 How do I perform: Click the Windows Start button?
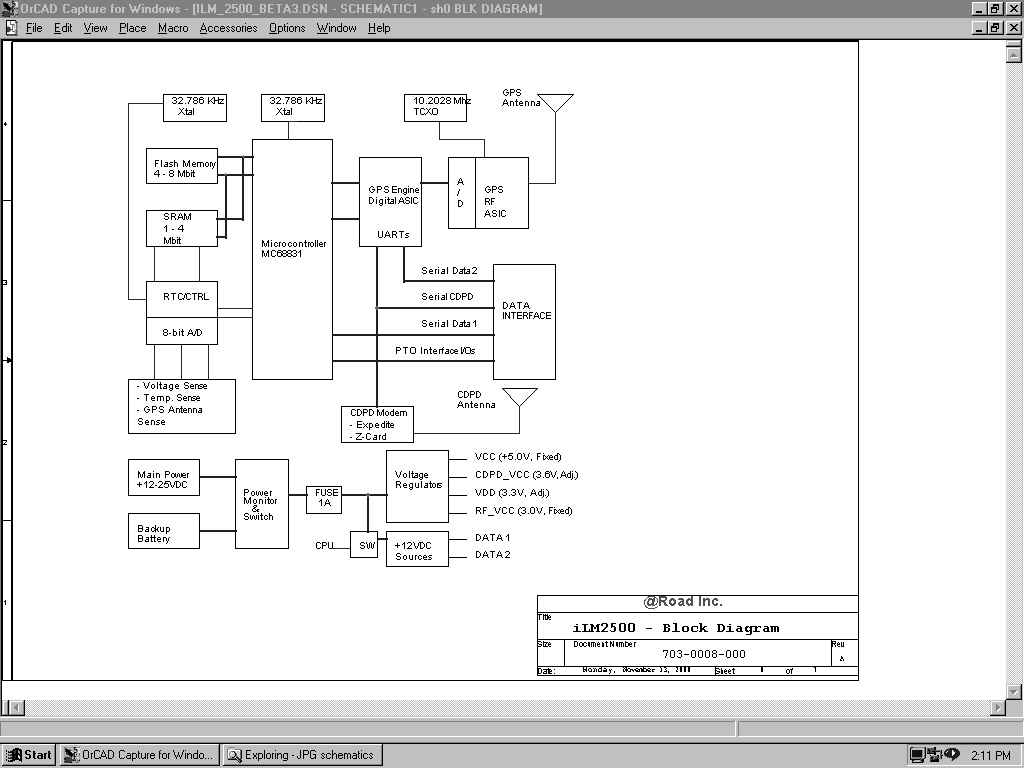click(x=29, y=755)
